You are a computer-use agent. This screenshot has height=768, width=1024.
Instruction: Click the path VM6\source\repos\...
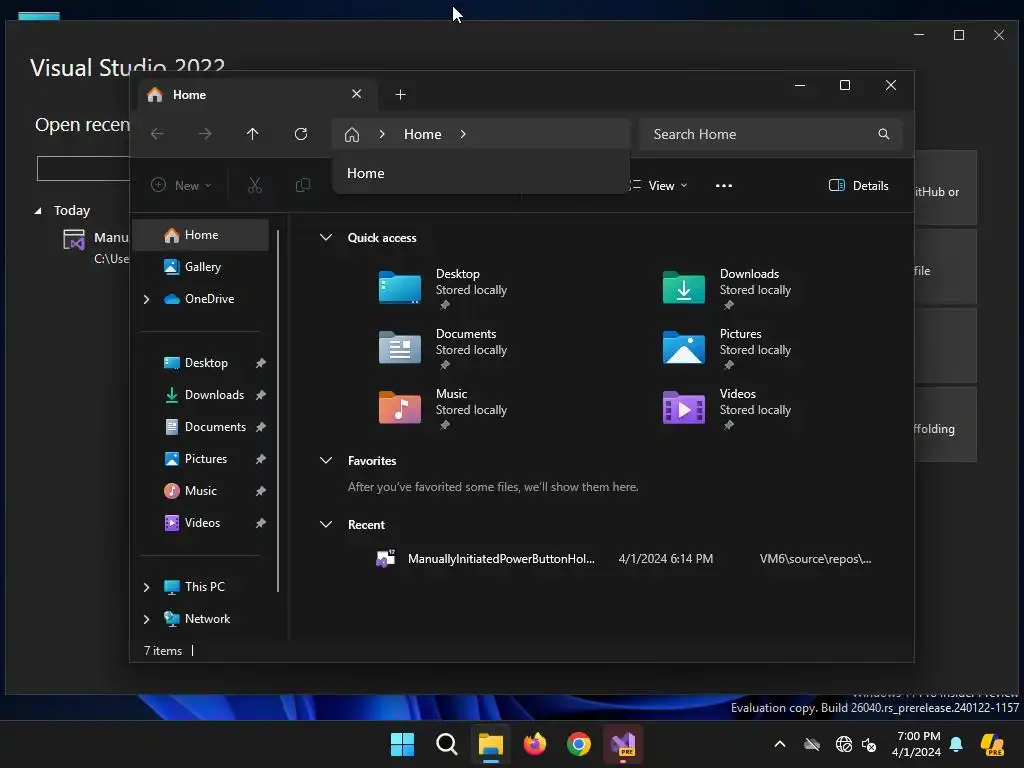pos(815,559)
